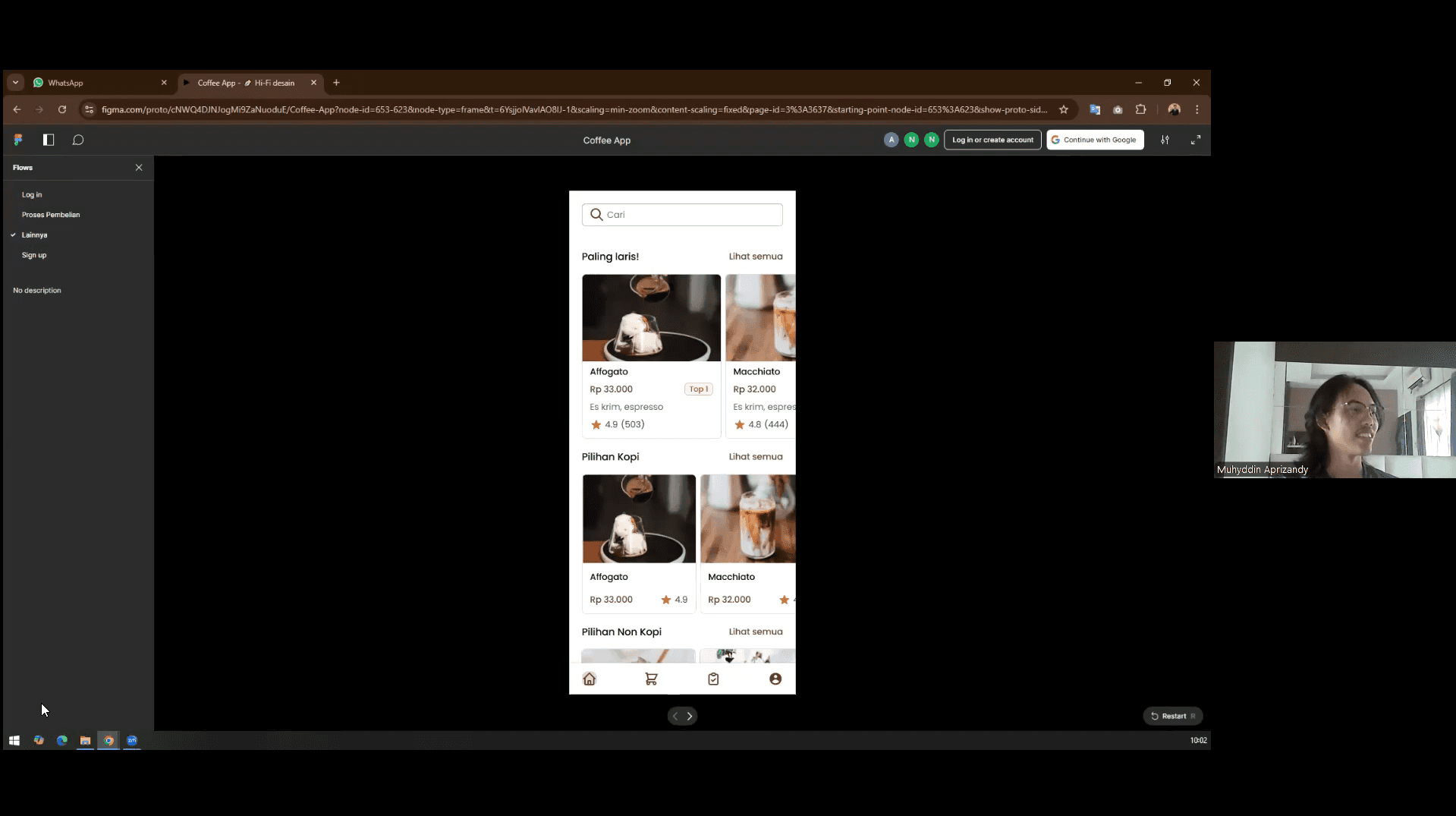The height and width of the screenshot is (816, 1456).
Task: Open Affogato image in Pilihan Kopi
Action: tap(639, 519)
